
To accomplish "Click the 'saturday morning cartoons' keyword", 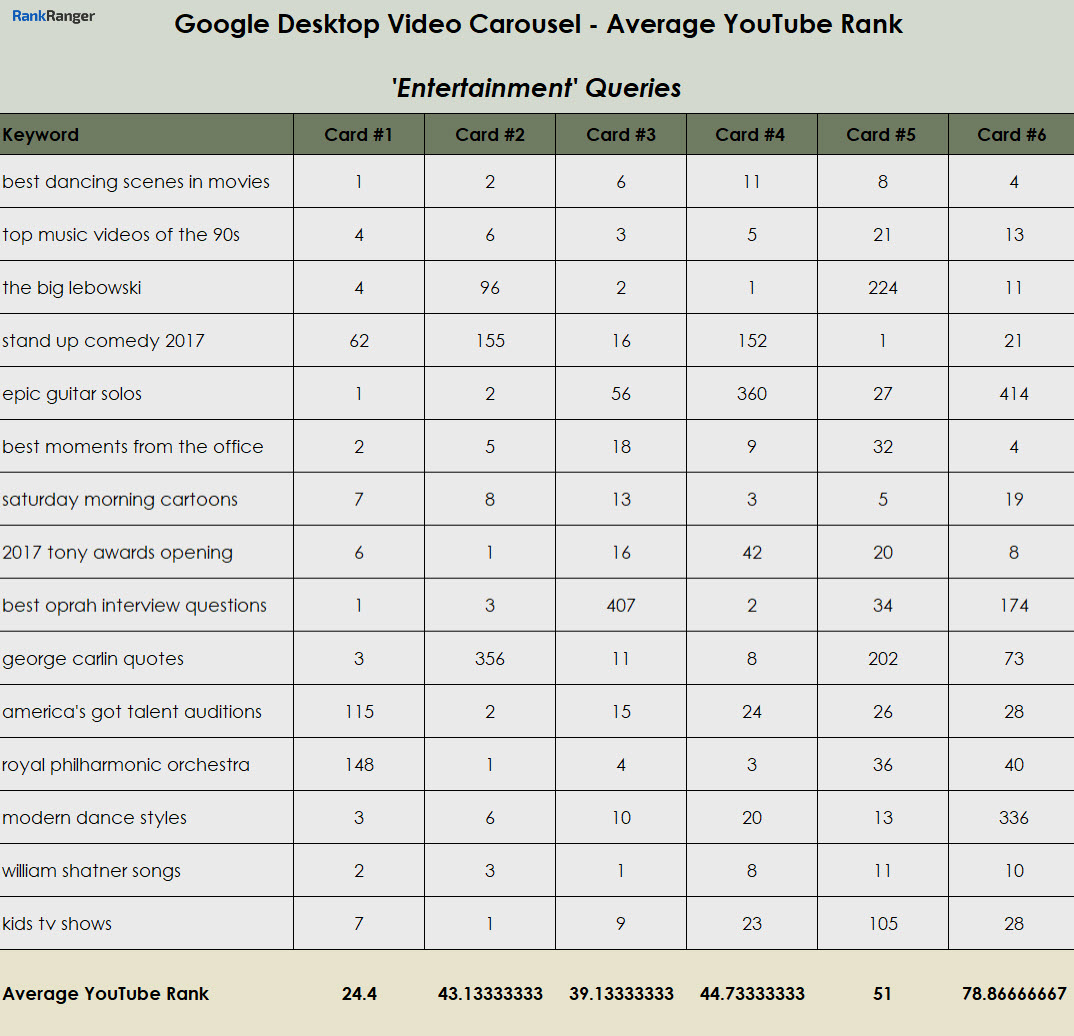I will [120, 500].
